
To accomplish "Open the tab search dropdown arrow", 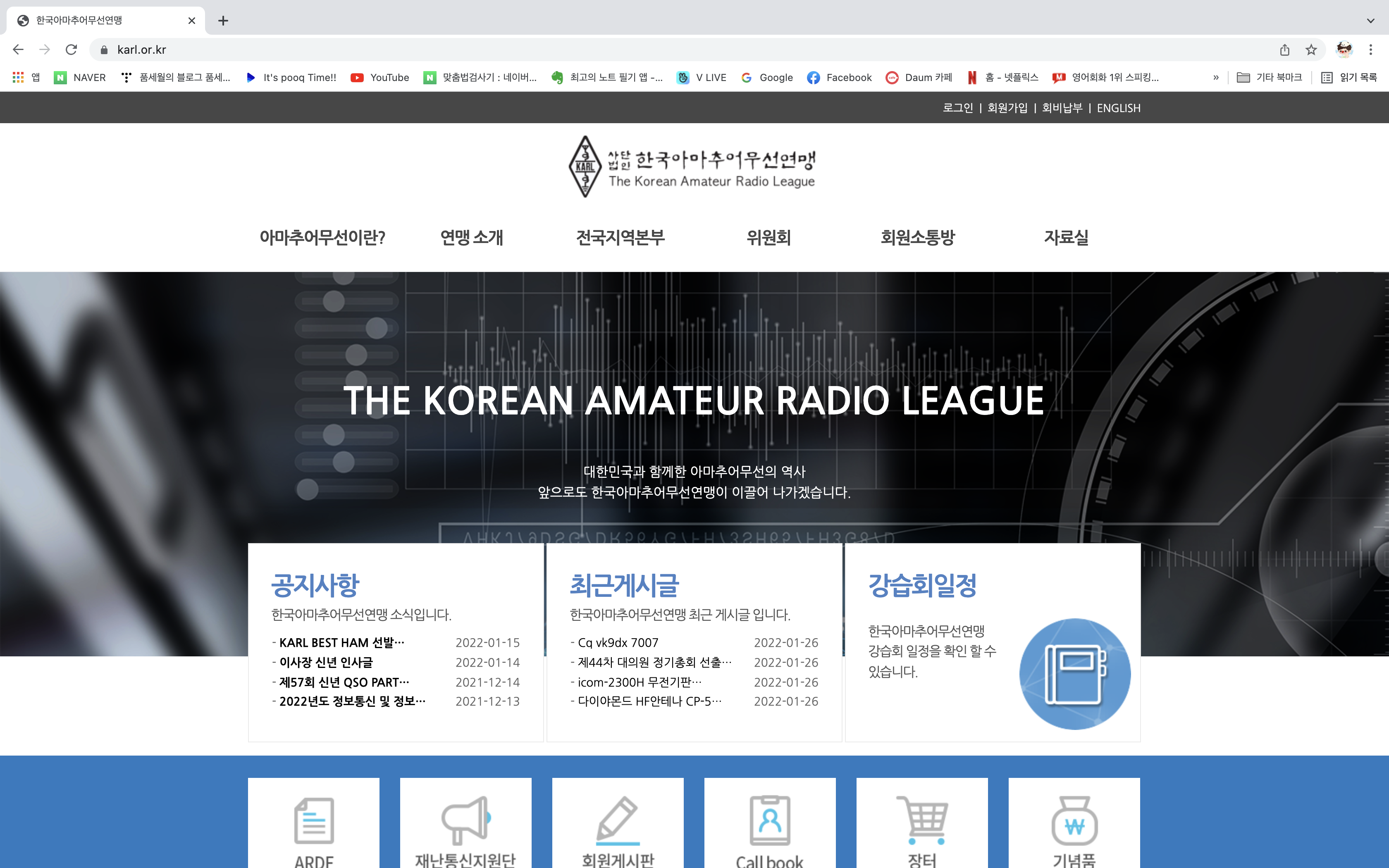I will pos(1371,21).
